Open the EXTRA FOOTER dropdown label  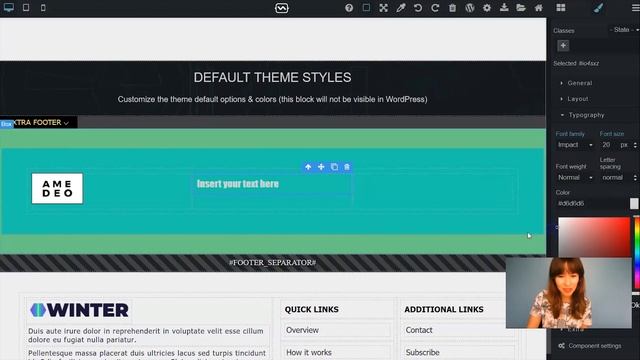(x=41, y=122)
